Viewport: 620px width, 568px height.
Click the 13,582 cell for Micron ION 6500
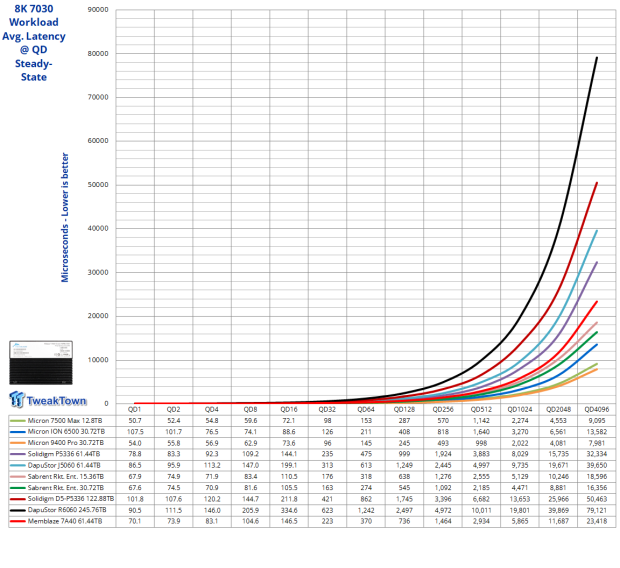[x=597, y=432]
